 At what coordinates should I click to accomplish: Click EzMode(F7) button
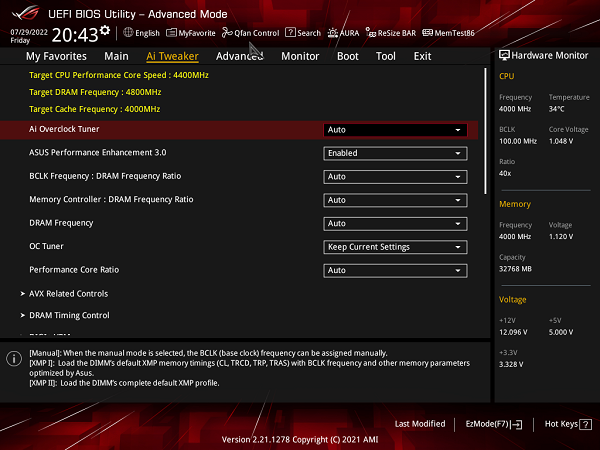[x=494, y=424]
